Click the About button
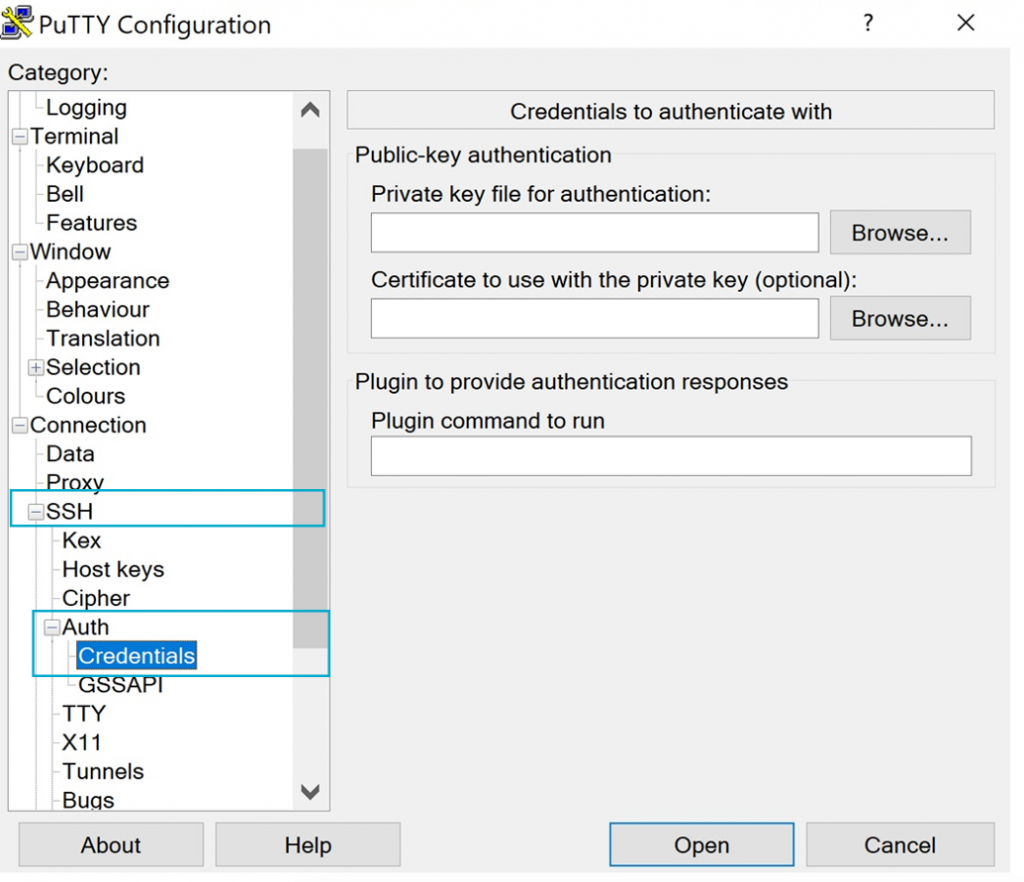 (111, 845)
